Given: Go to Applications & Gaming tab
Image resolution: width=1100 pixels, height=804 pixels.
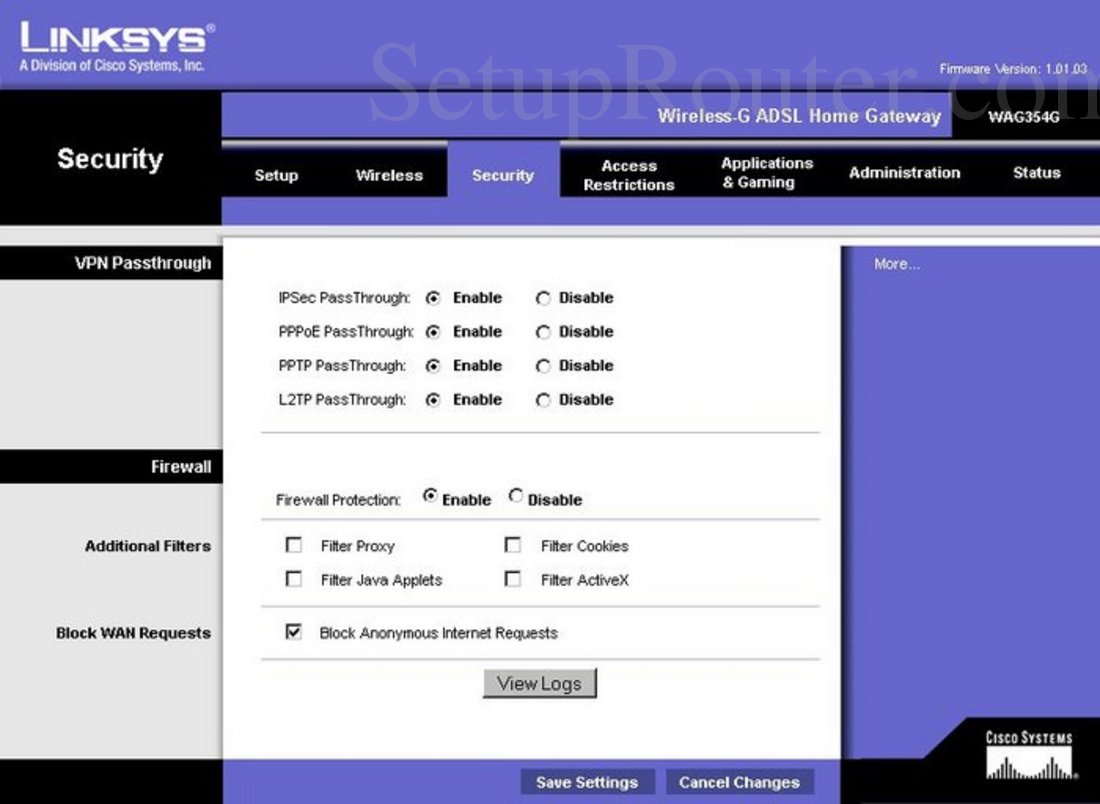Looking at the screenshot, I should pyautogui.click(x=767, y=173).
